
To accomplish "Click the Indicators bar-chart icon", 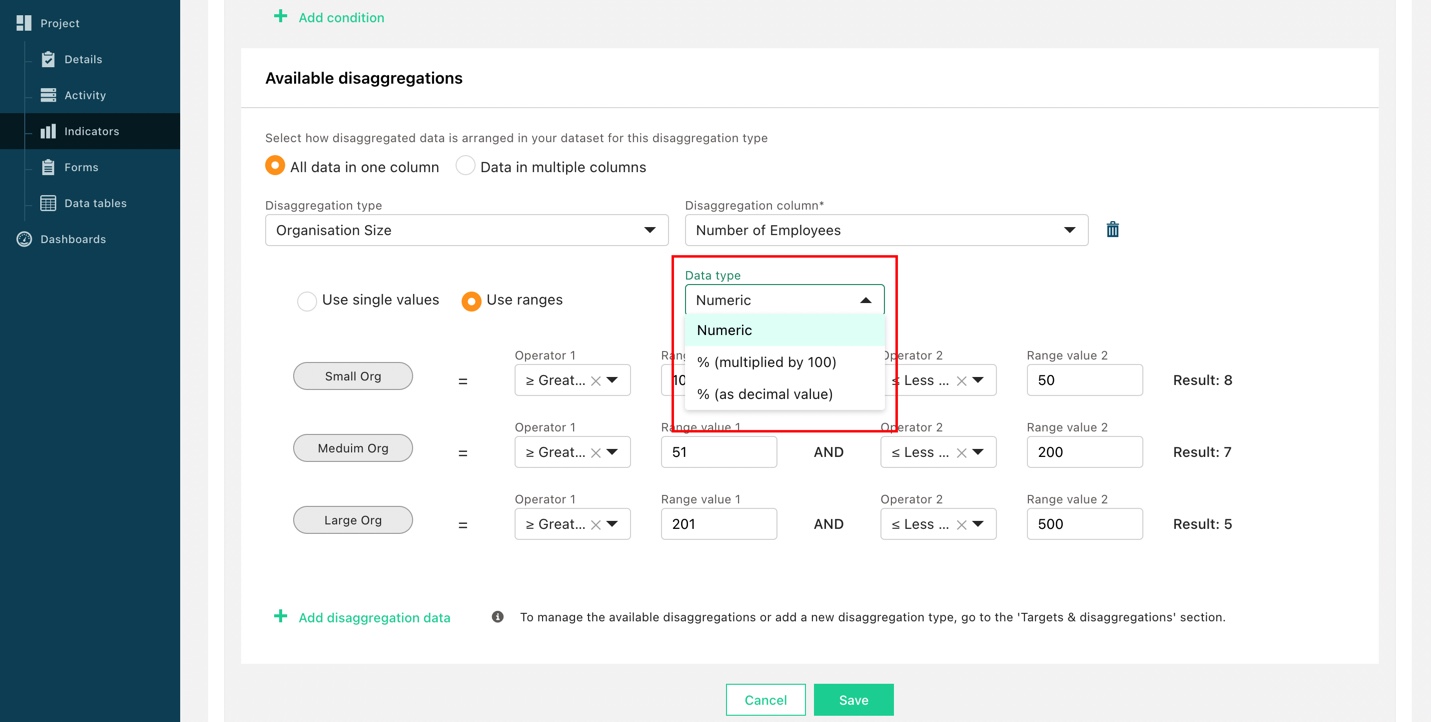I will pyautogui.click(x=49, y=131).
